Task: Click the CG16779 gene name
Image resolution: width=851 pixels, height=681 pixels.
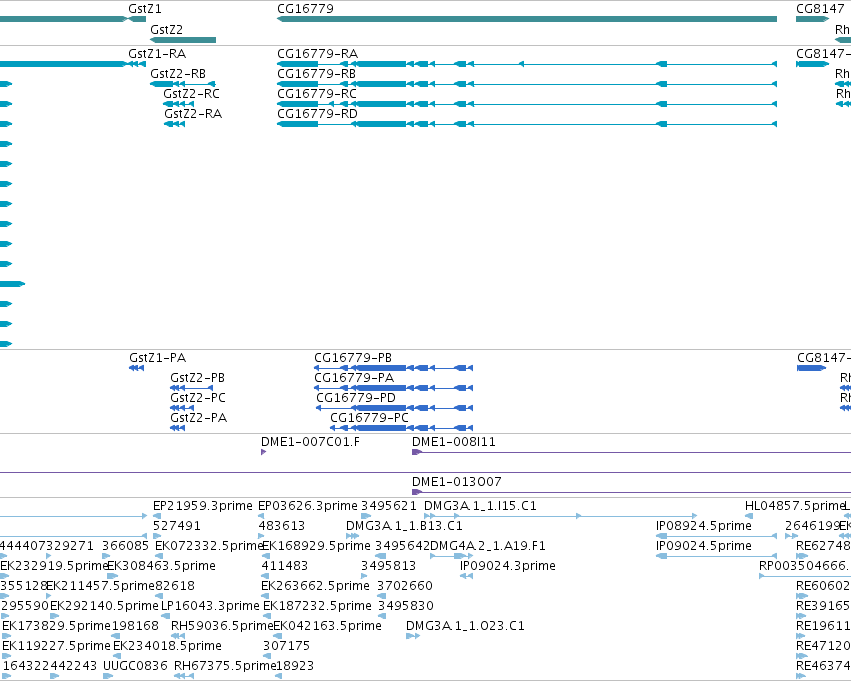Action: [x=306, y=9]
